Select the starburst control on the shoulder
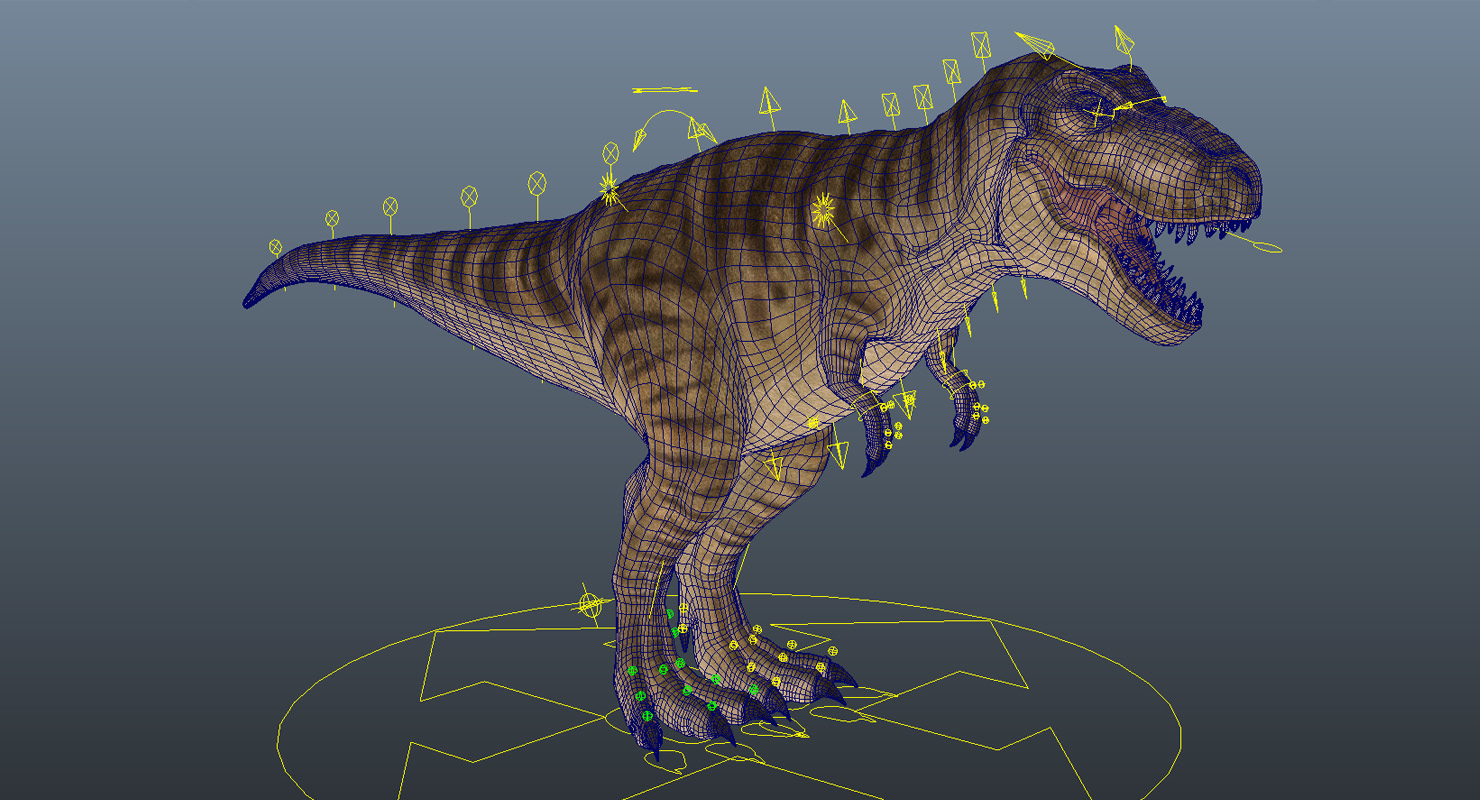 coord(823,209)
